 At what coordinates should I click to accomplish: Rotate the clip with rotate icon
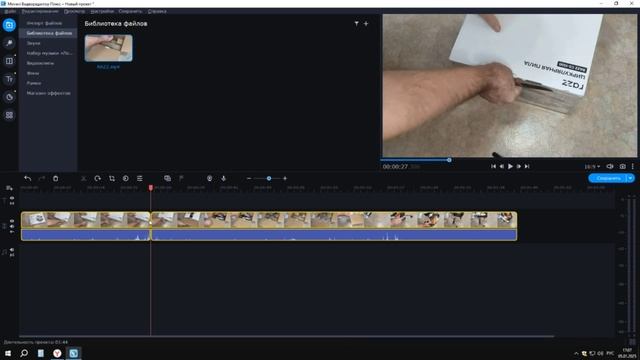(98, 178)
